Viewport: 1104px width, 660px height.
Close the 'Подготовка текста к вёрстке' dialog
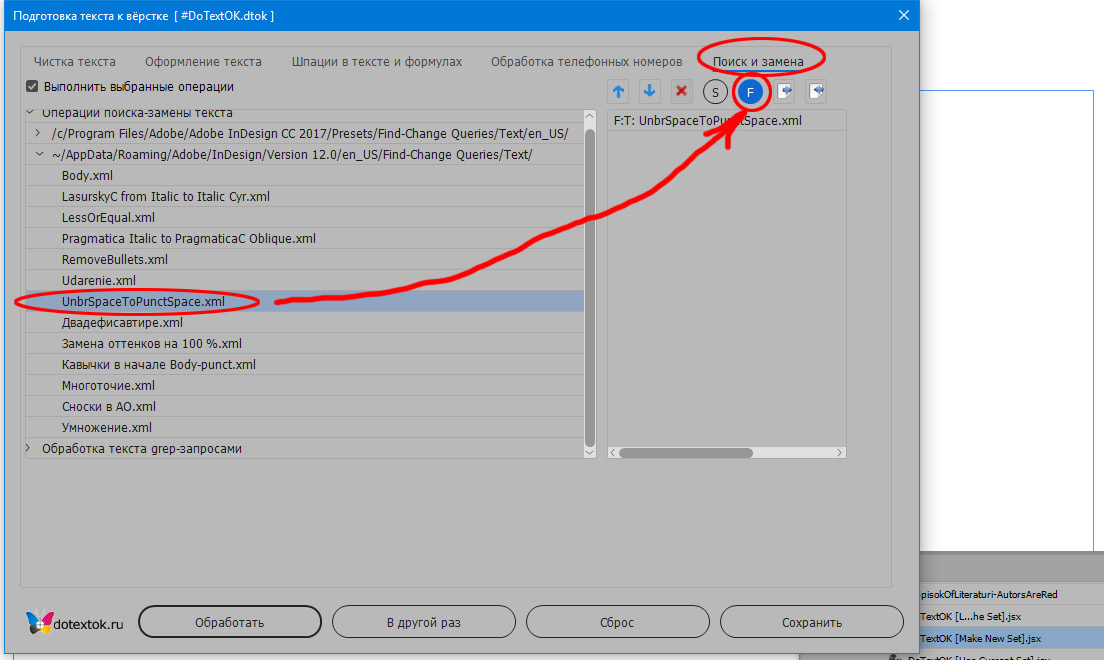click(904, 15)
